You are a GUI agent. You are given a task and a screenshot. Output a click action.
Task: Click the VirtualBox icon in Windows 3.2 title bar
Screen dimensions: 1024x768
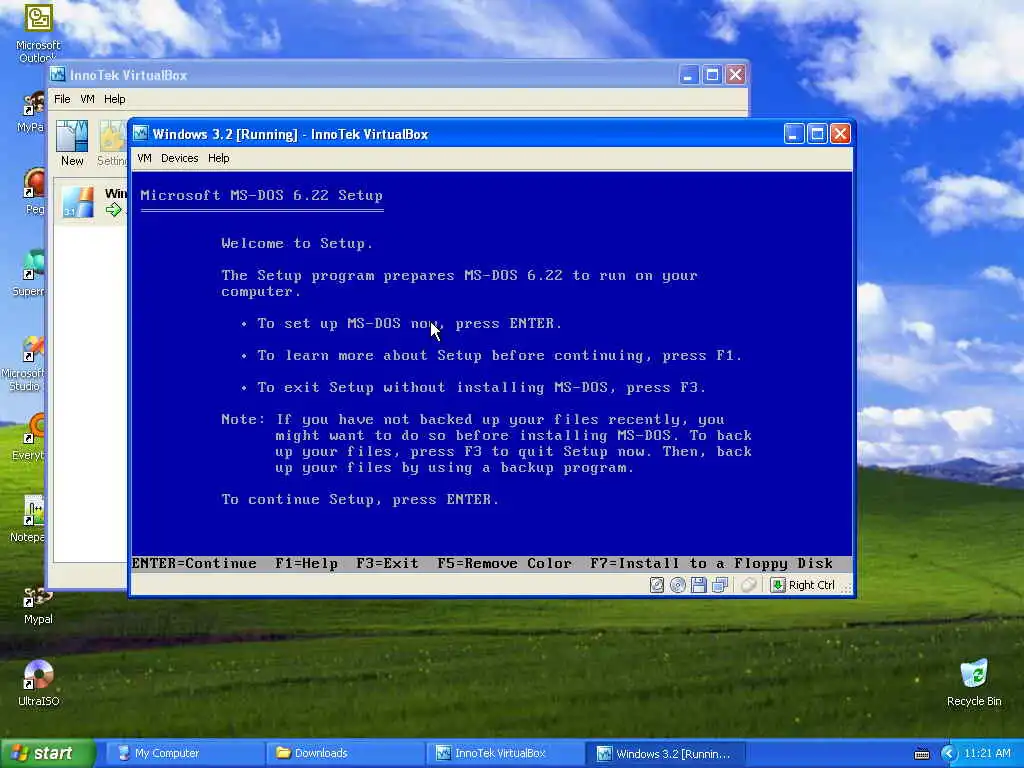coord(140,134)
